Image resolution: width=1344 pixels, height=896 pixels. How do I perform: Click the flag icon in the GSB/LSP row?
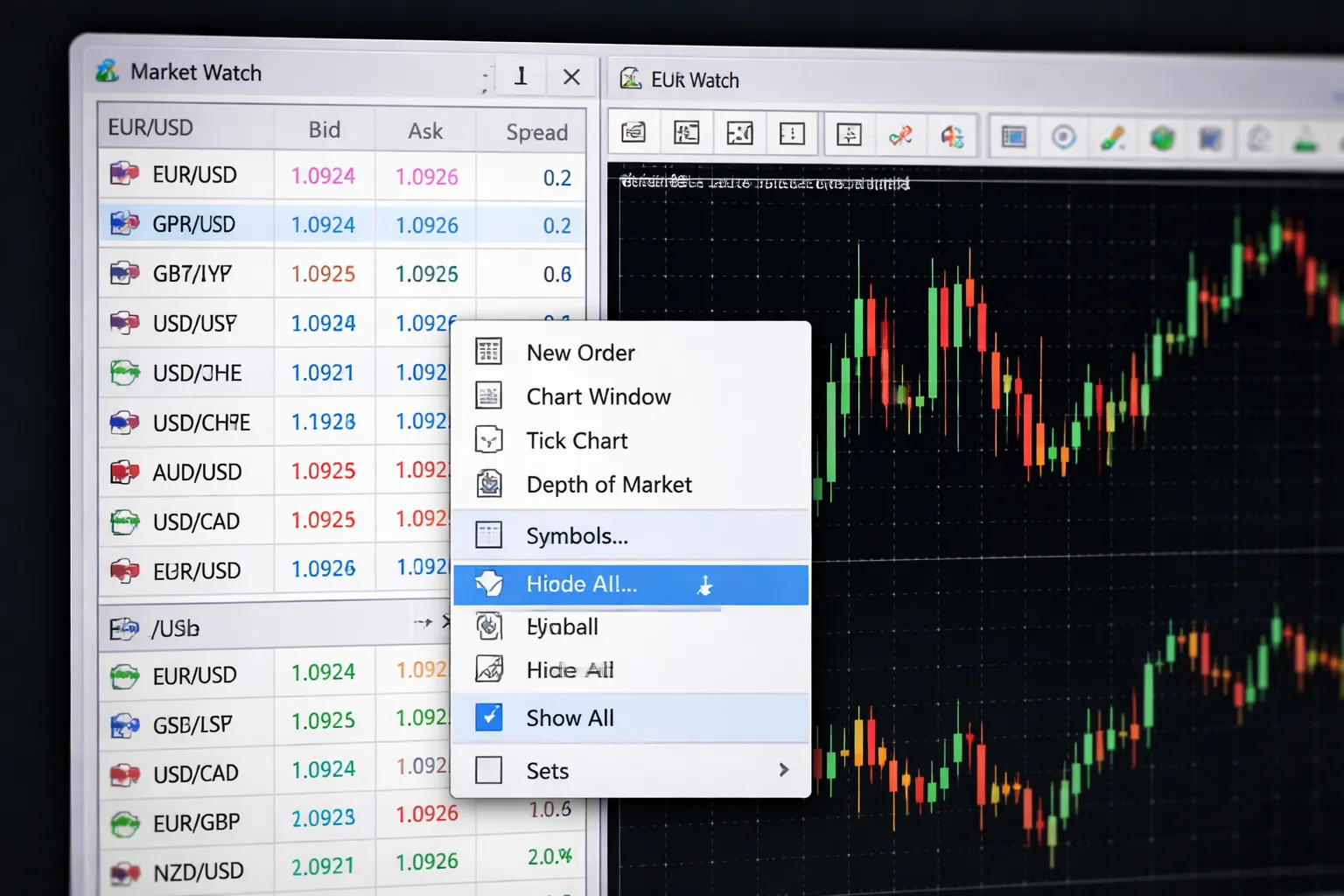tap(124, 724)
